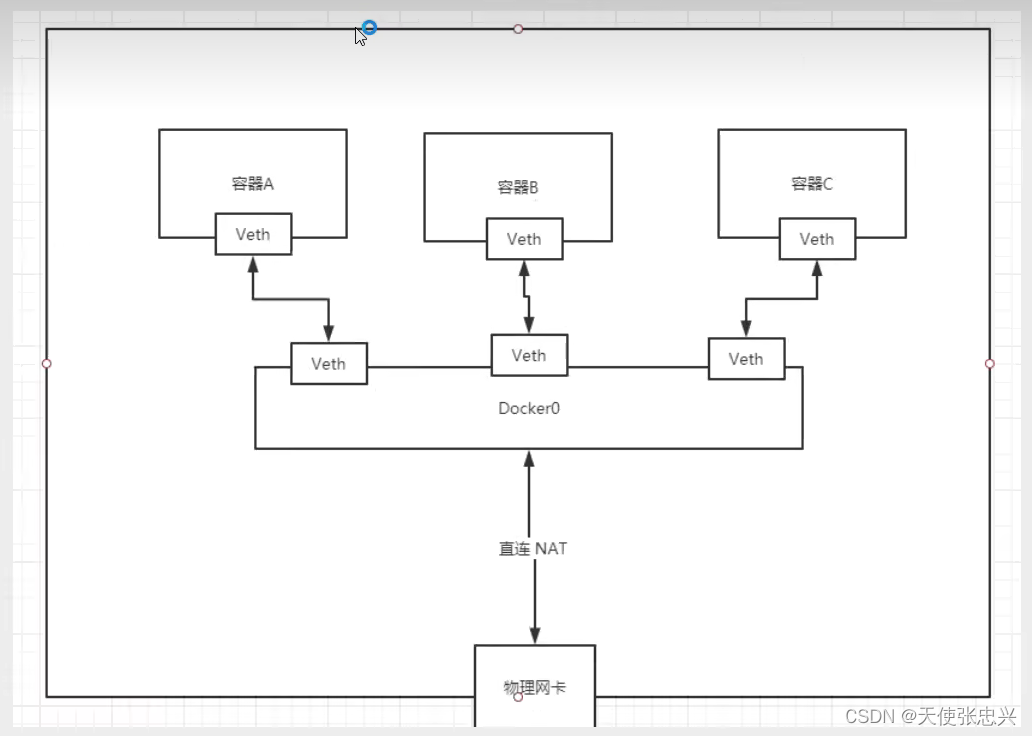Viewport: 1032px width, 736px height.
Task: Click the left-edge midpoint handle of the frame
Action: [x=46, y=363]
